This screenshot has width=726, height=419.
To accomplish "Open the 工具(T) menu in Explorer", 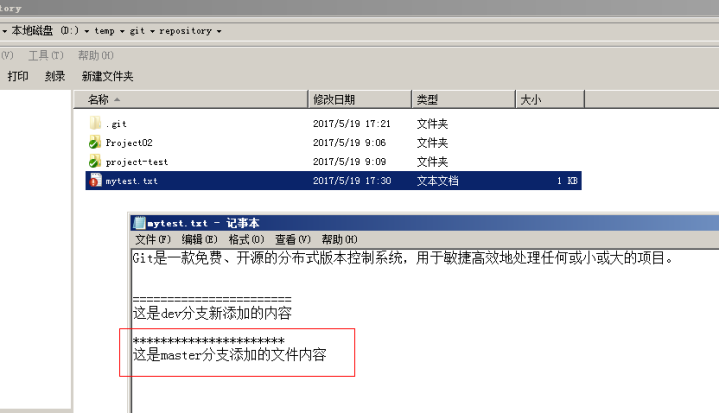I will click(x=45, y=56).
